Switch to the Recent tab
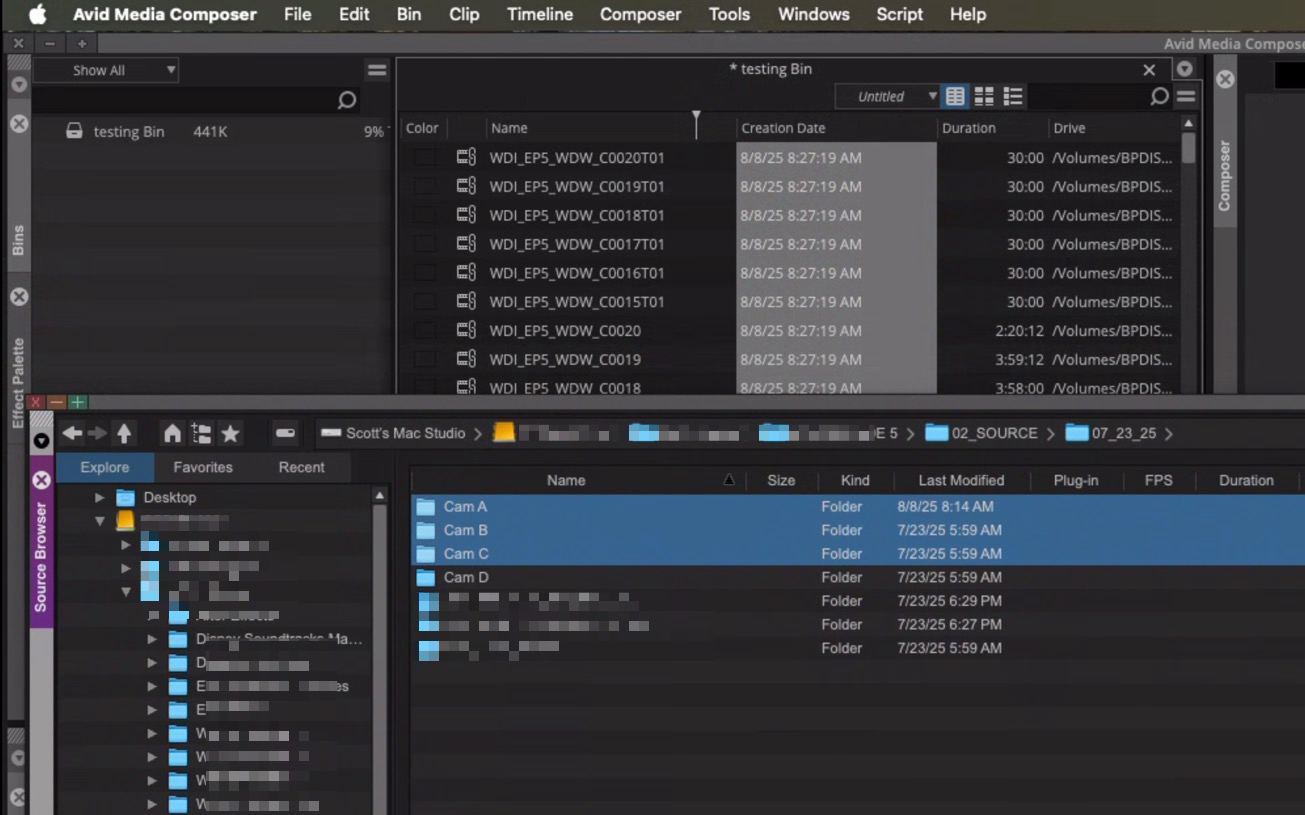Image resolution: width=1305 pixels, height=815 pixels. (301, 467)
